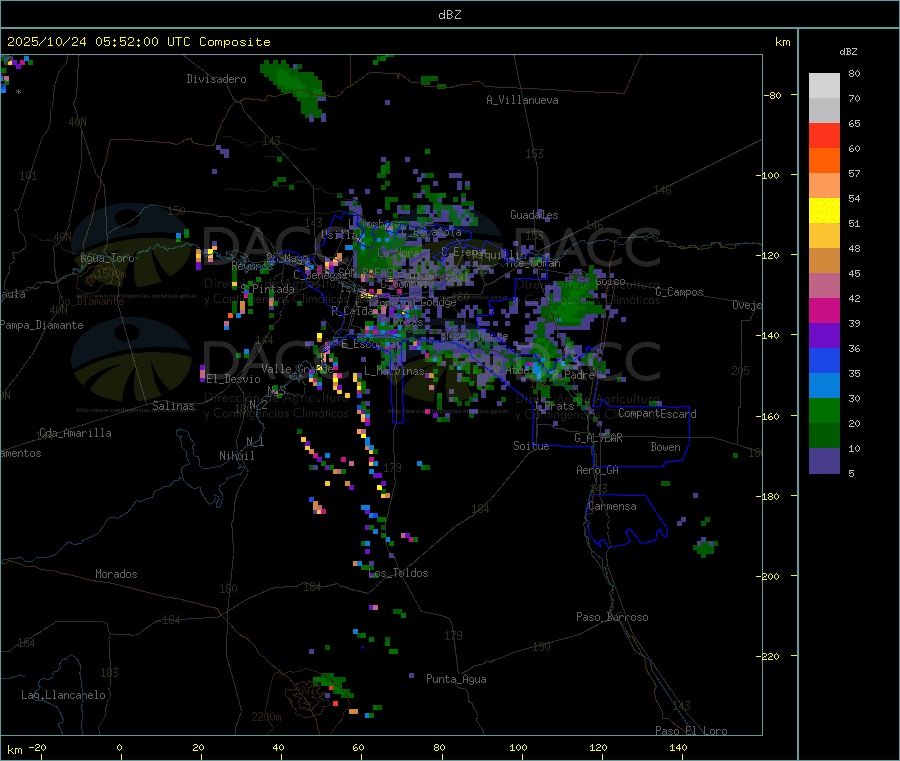Click the magenta 42-39 dBZ legend swatch
900x761 pixels.
pyautogui.click(x=824, y=310)
